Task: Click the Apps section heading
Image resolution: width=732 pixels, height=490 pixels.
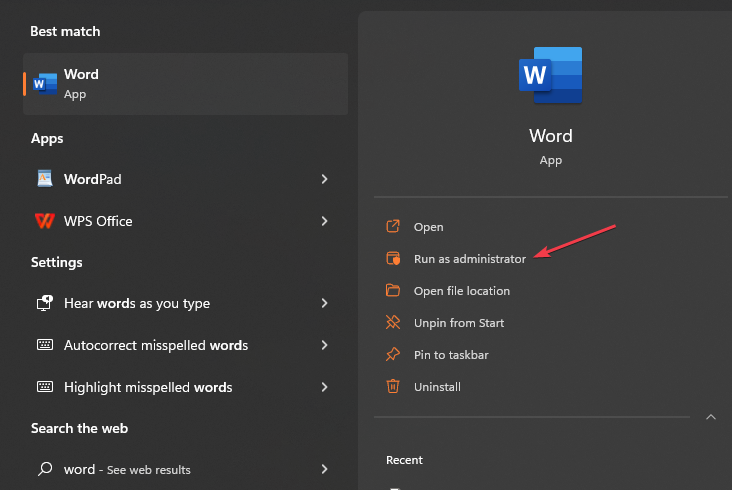Action: coord(47,139)
